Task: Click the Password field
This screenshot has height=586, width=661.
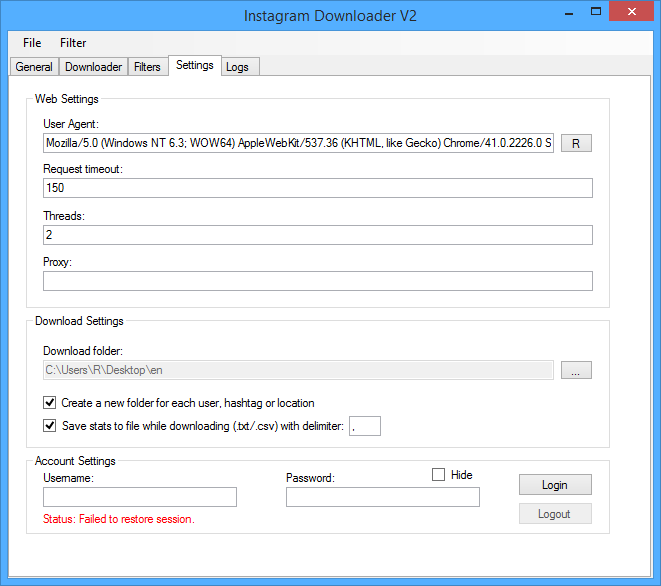Action: 383,497
